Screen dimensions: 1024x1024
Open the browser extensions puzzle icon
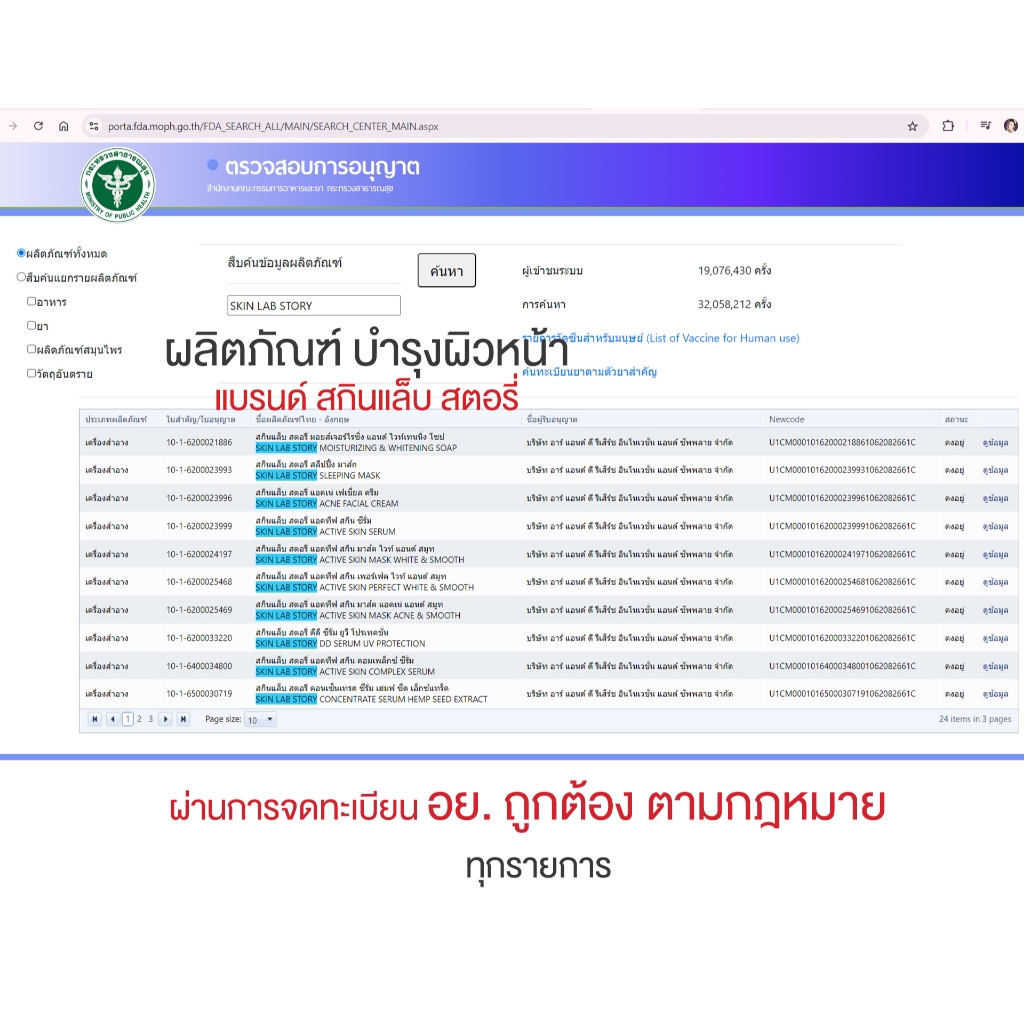click(948, 126)
